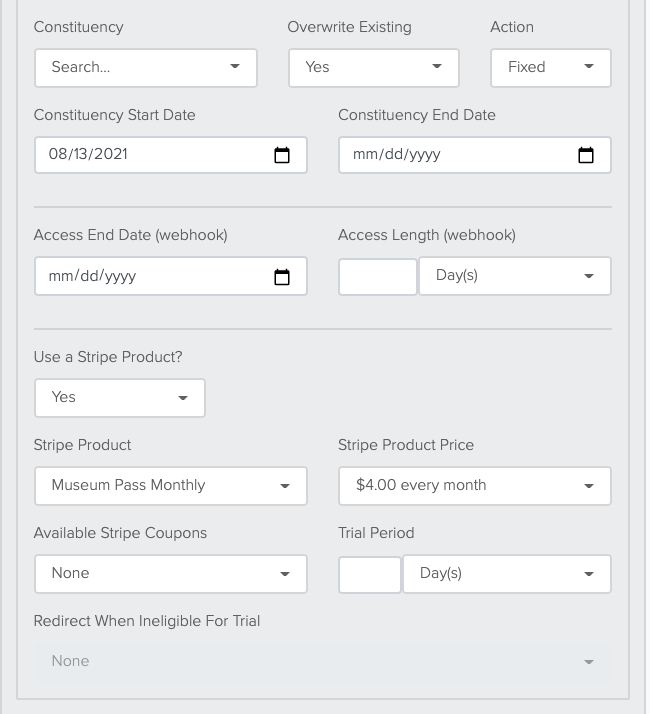Expand the Available Stripe Coupons dropdown
Viewport: 650px width, 714px height.
[171, 574]
